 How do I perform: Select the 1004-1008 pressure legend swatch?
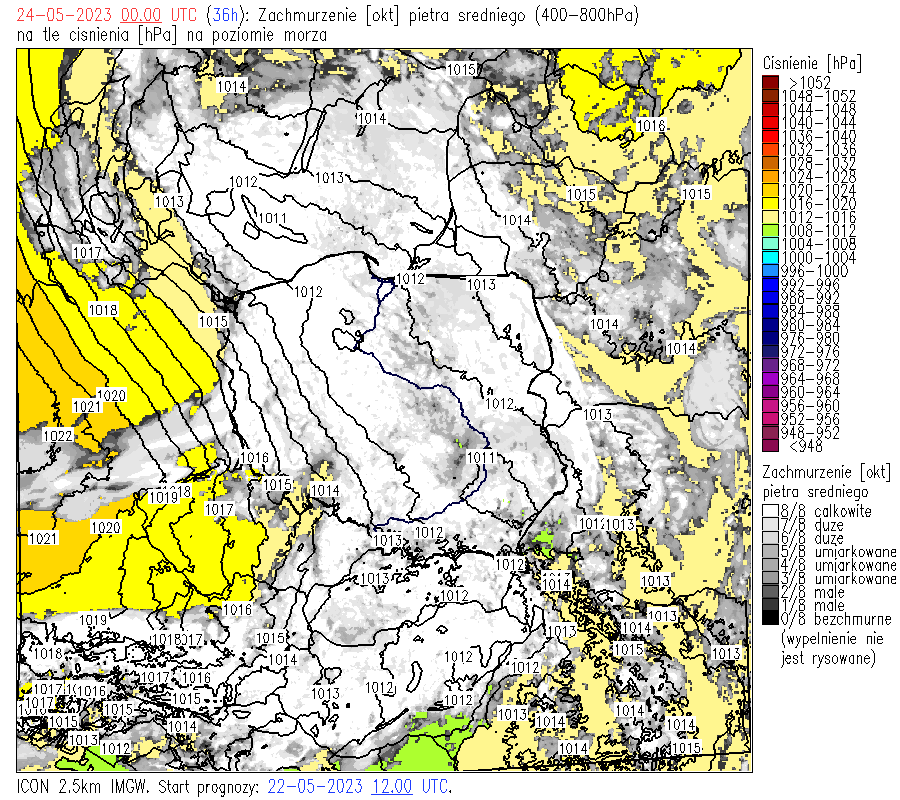point(770,244)
